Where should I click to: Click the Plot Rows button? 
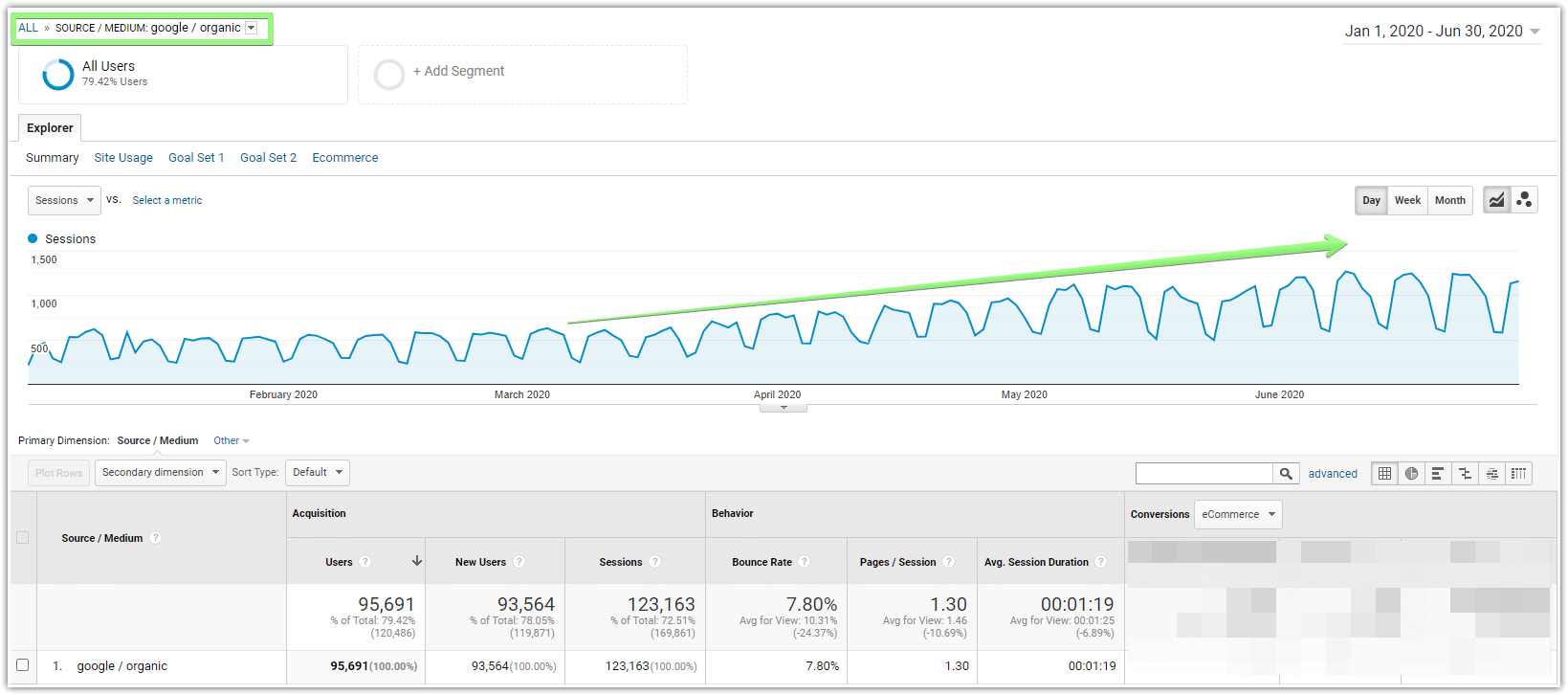58,473
